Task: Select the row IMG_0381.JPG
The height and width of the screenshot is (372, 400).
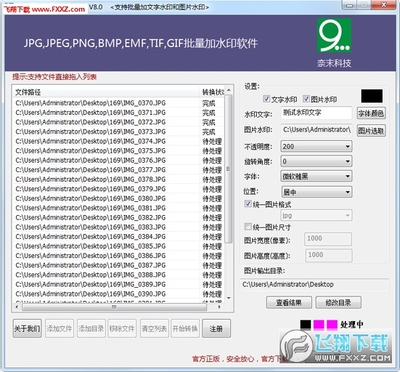Action: (119, 208)
